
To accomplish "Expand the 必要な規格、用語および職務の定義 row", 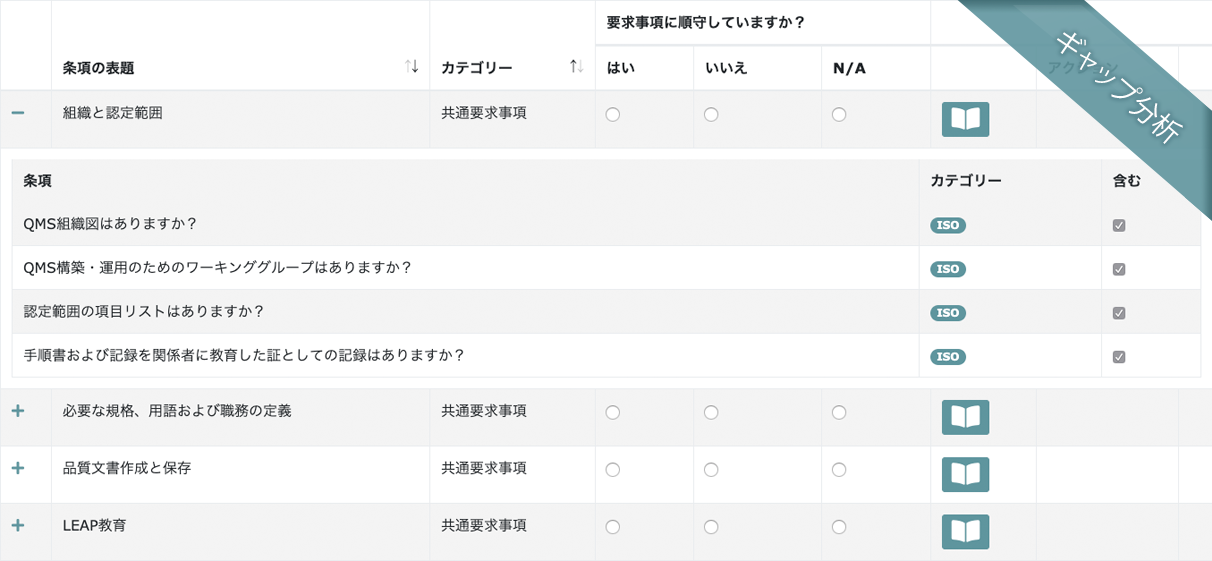I will tap(18, 411).
